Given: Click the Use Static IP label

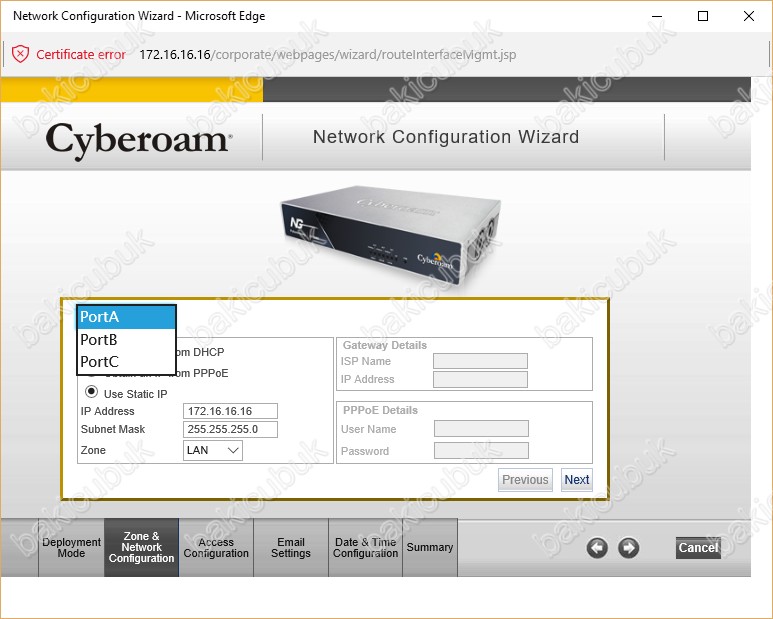Looking at the screenshot, I should point(136,394).
